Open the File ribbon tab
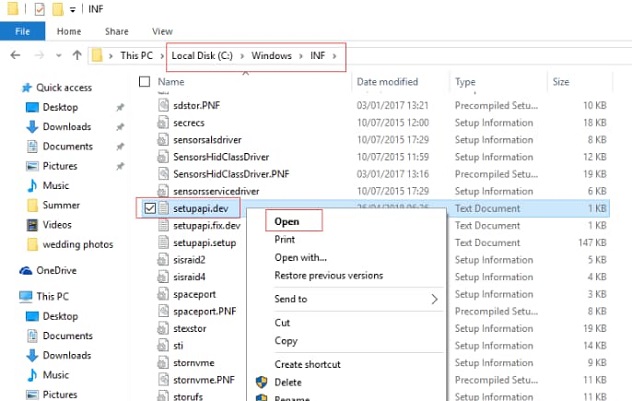The width and height of the screenshot is (632, 401). click(x=23, y=31)
